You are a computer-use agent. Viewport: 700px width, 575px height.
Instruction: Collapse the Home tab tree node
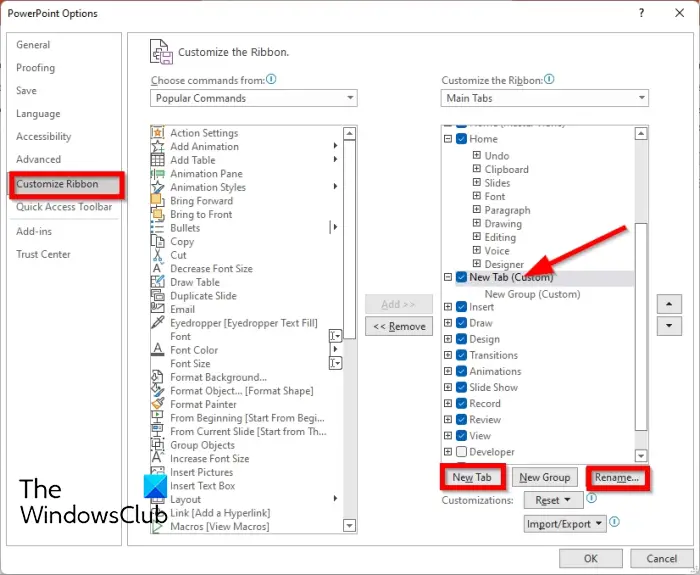pyautogui.click(x=448, y=139)
